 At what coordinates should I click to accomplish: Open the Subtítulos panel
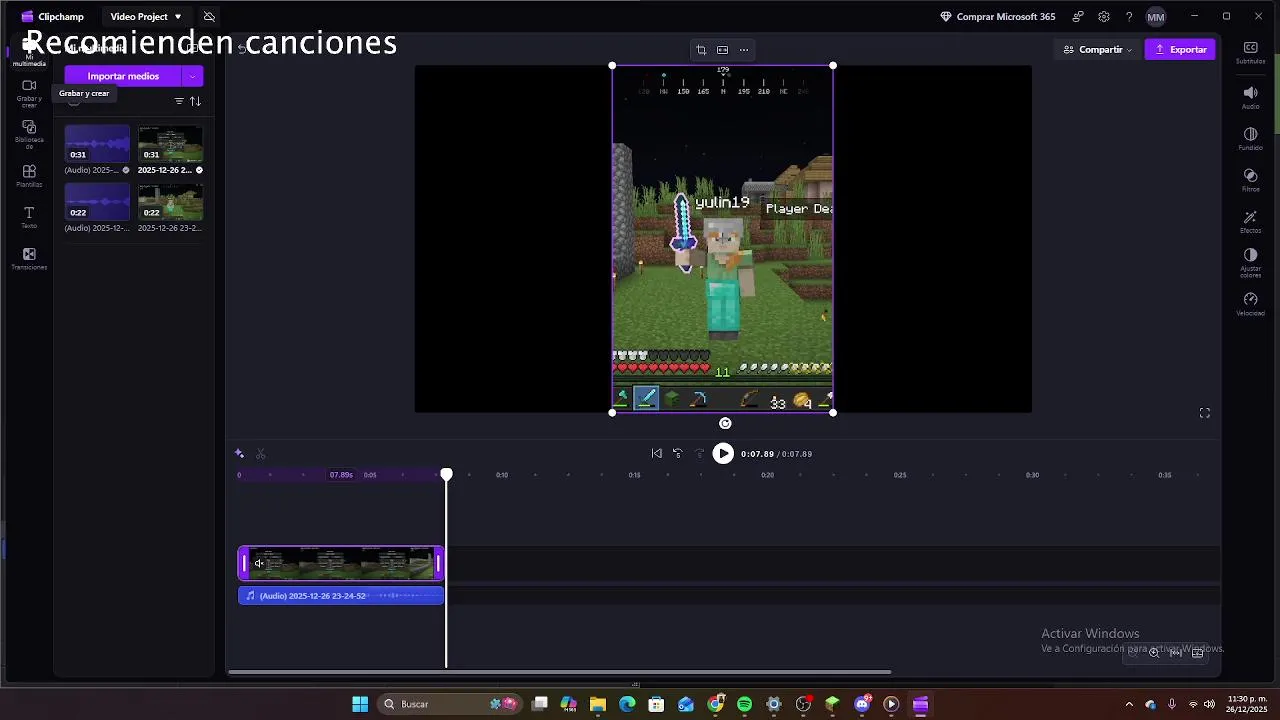tap(1250, 53)
